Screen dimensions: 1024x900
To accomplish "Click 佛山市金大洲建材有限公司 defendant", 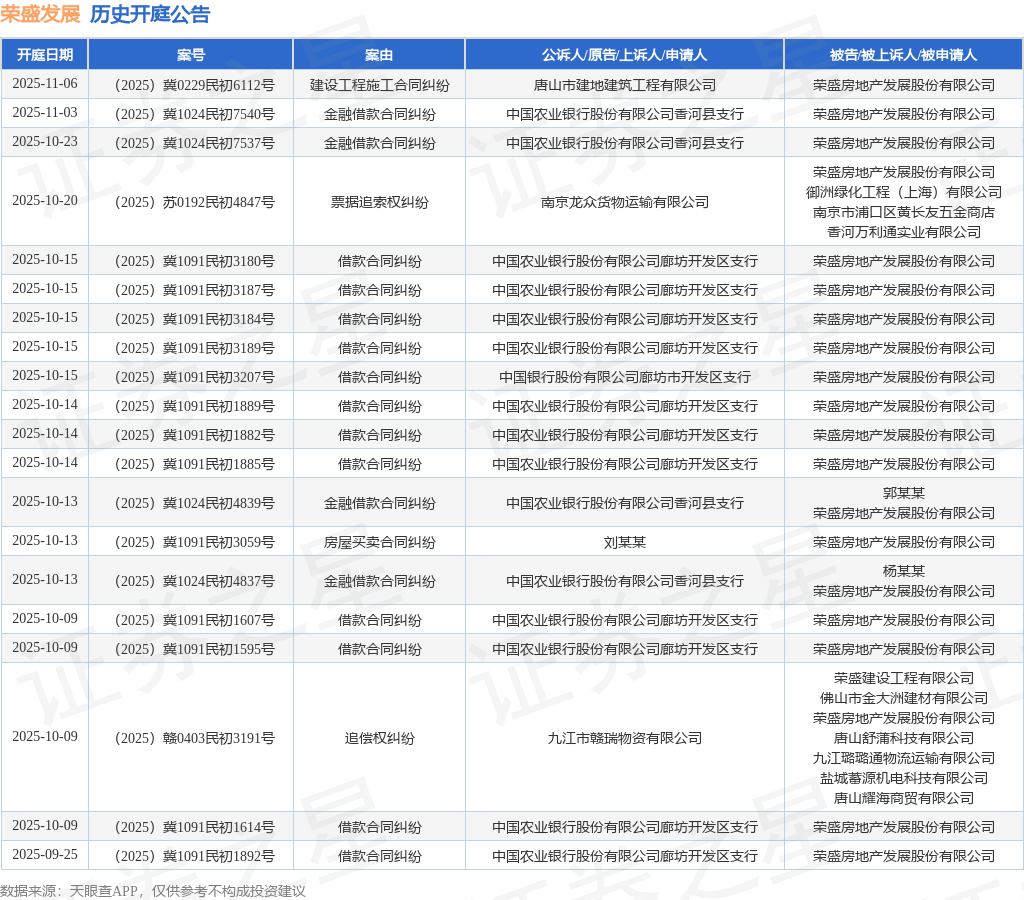I will [x=903, y=698].
